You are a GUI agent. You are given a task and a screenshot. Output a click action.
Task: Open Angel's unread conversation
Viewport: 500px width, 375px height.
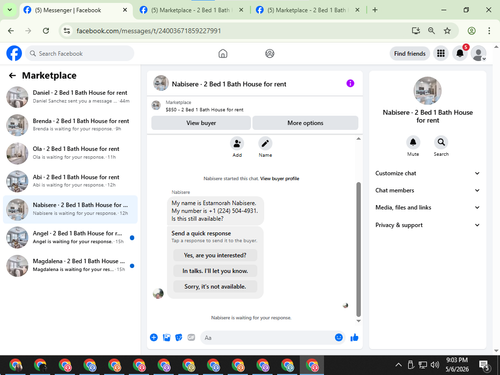click(x=70, y=237)
